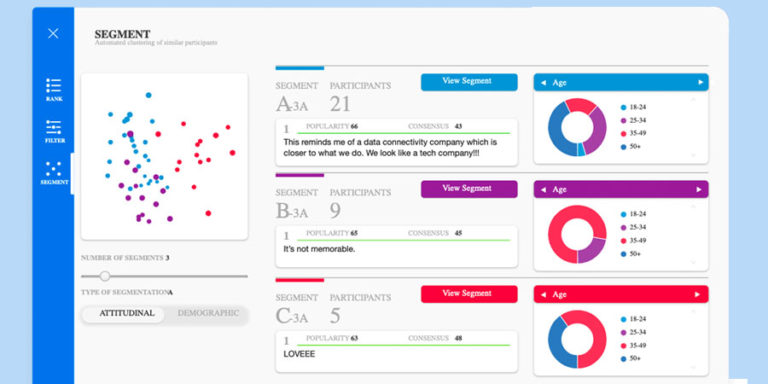Open the 'It's not memorable.' comment
The width and height of the screenshot is (768, 384).
coord(396,246)
